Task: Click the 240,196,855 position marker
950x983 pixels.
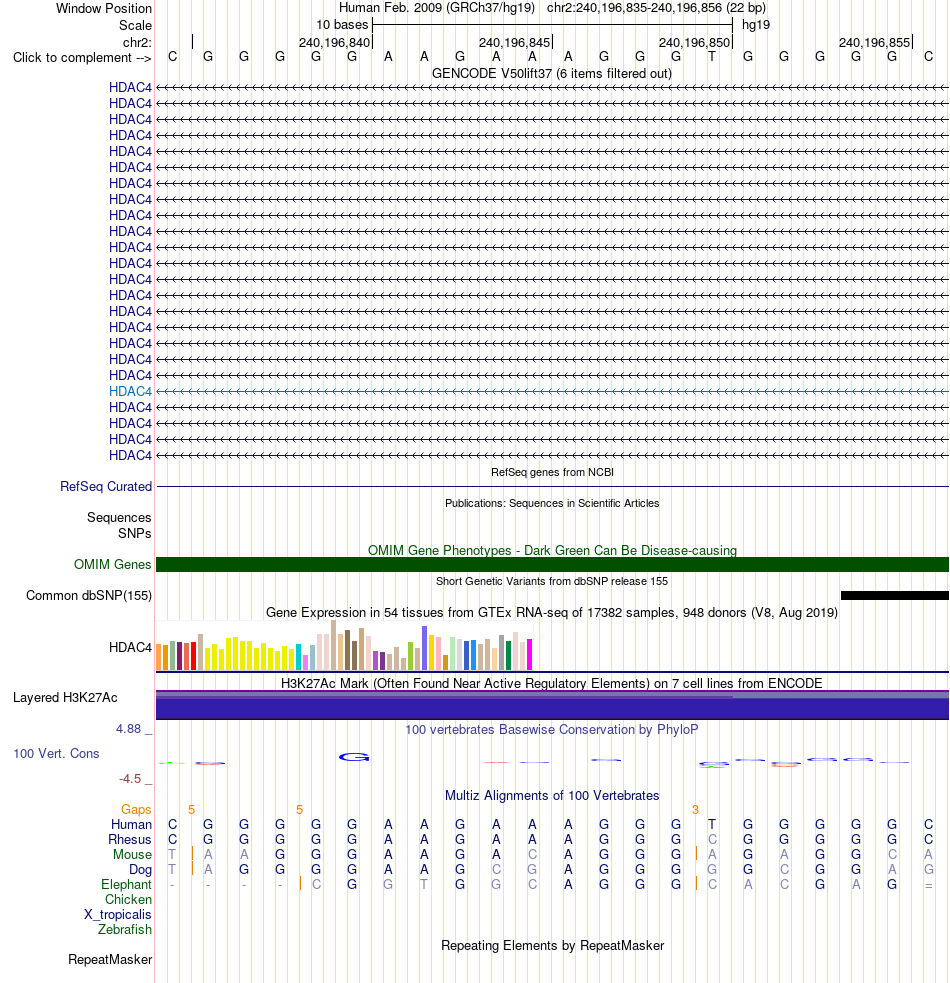Action: pyautogui.click(x=875, y=43)
